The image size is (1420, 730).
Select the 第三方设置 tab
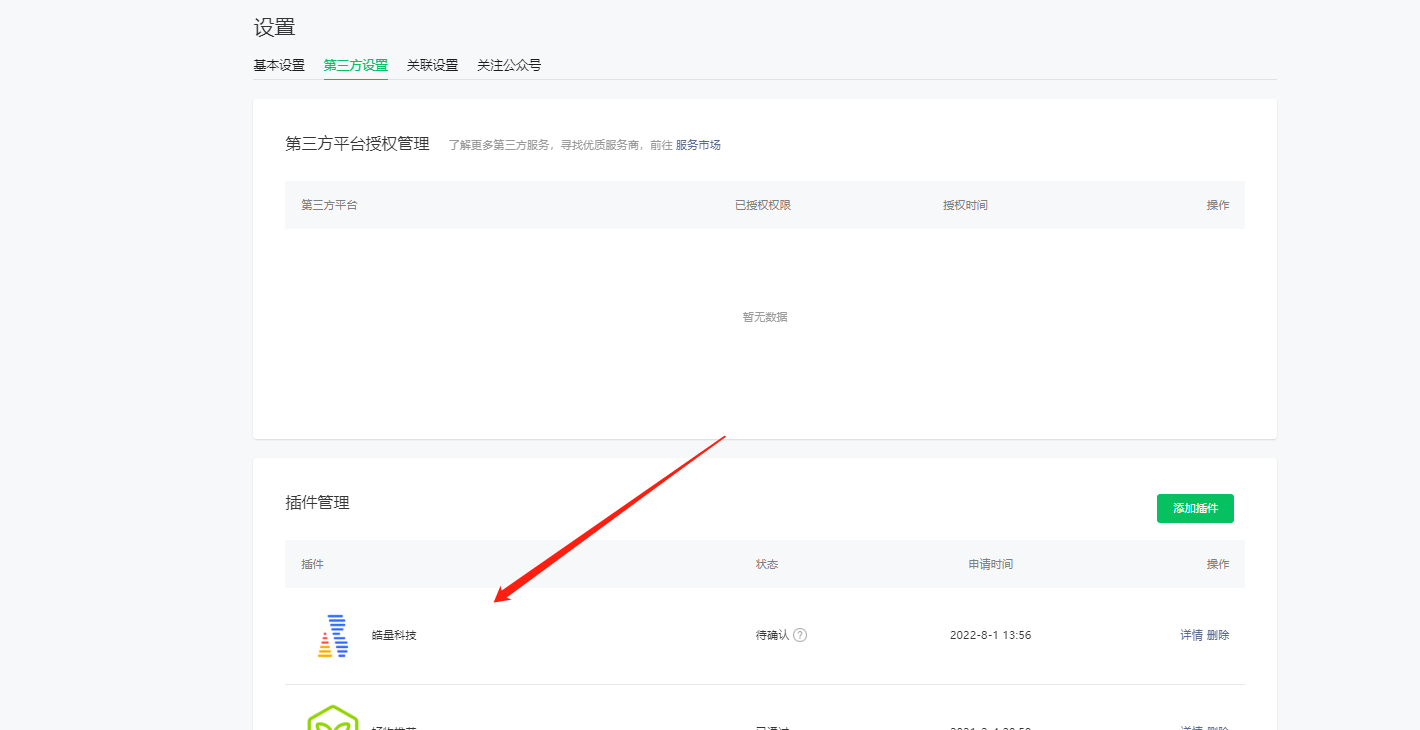pos(355,65)
